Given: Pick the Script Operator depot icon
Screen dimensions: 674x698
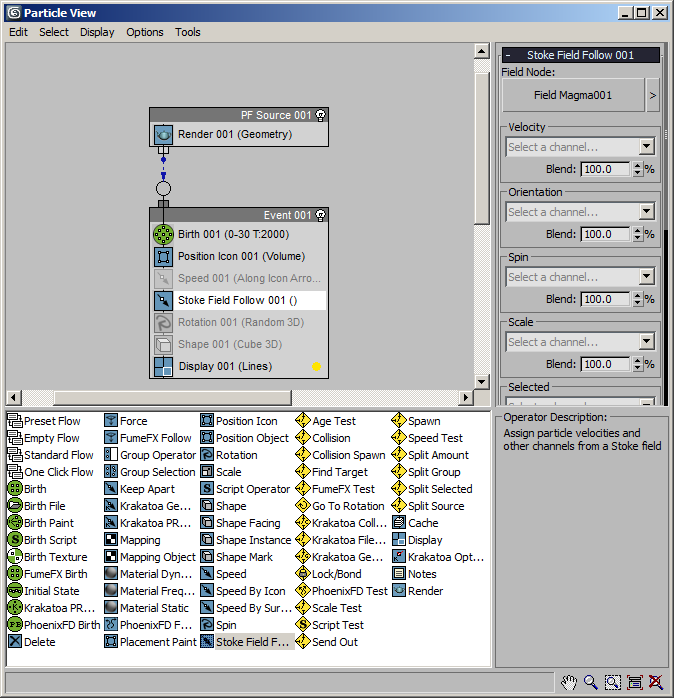Looking at the screenshot, I should pyautogui.click(x=207, y=489).
